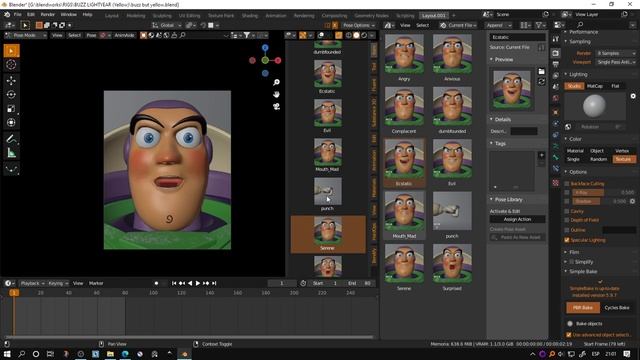Click the PBR Bake button
Image resolution: width=640 pixels, height=360 pixels.
click(x=582, y=307)
